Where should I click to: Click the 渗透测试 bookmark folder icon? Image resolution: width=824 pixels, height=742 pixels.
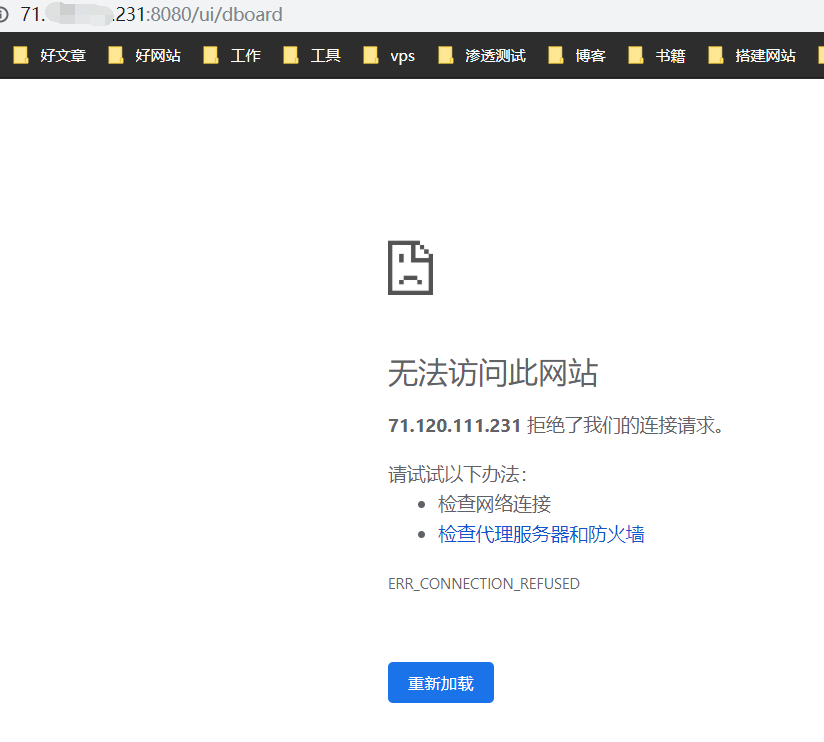coord(446,56)
